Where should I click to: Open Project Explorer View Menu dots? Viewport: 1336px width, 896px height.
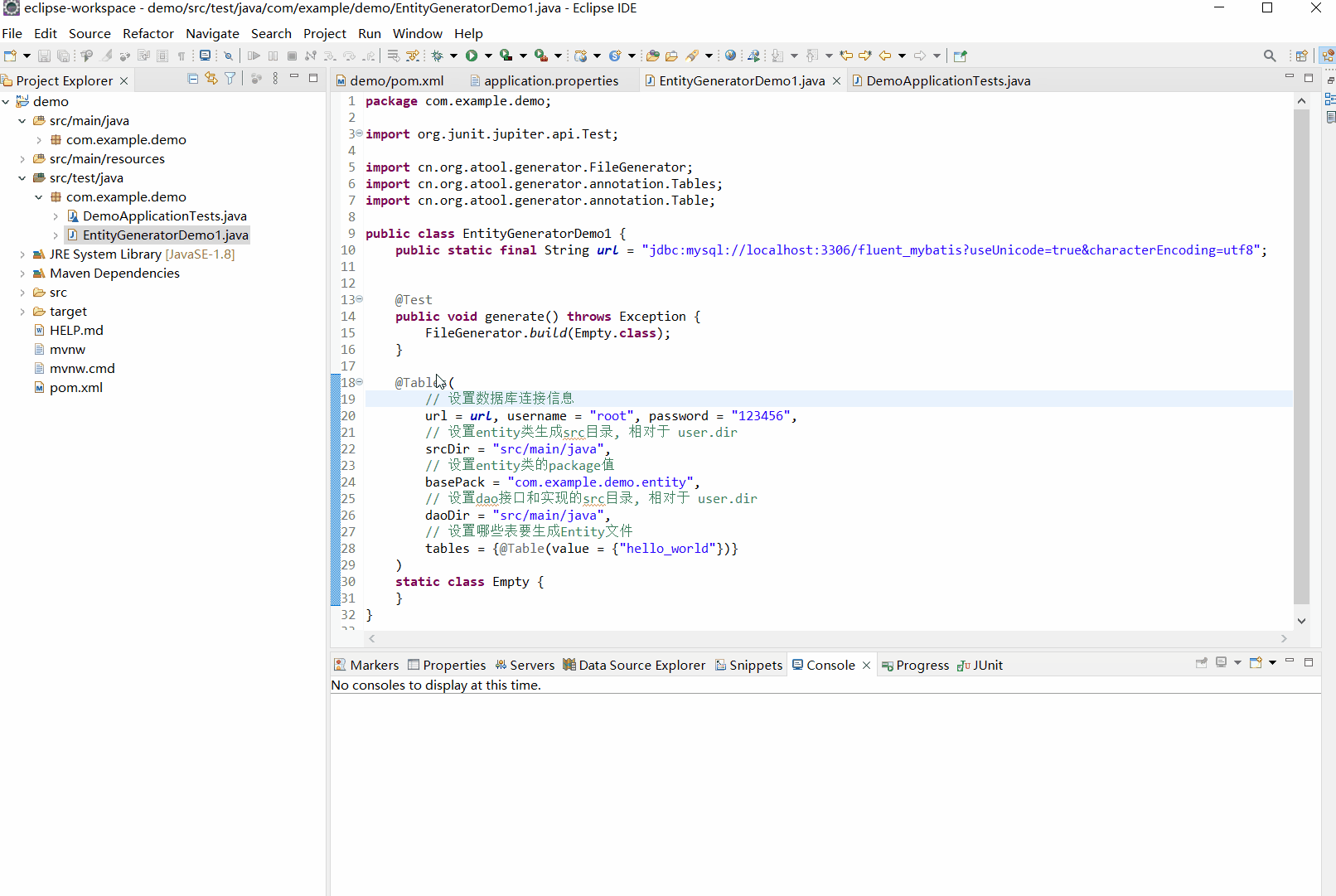275,79
